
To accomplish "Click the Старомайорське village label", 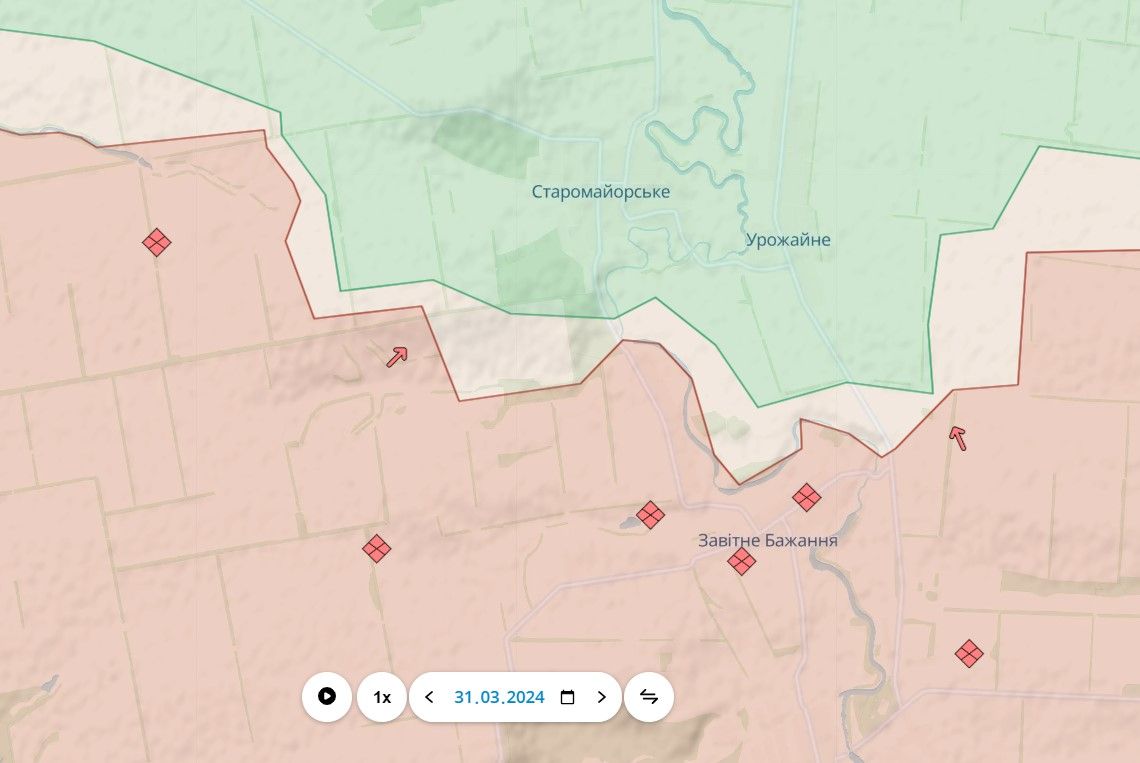I will 600,192.
